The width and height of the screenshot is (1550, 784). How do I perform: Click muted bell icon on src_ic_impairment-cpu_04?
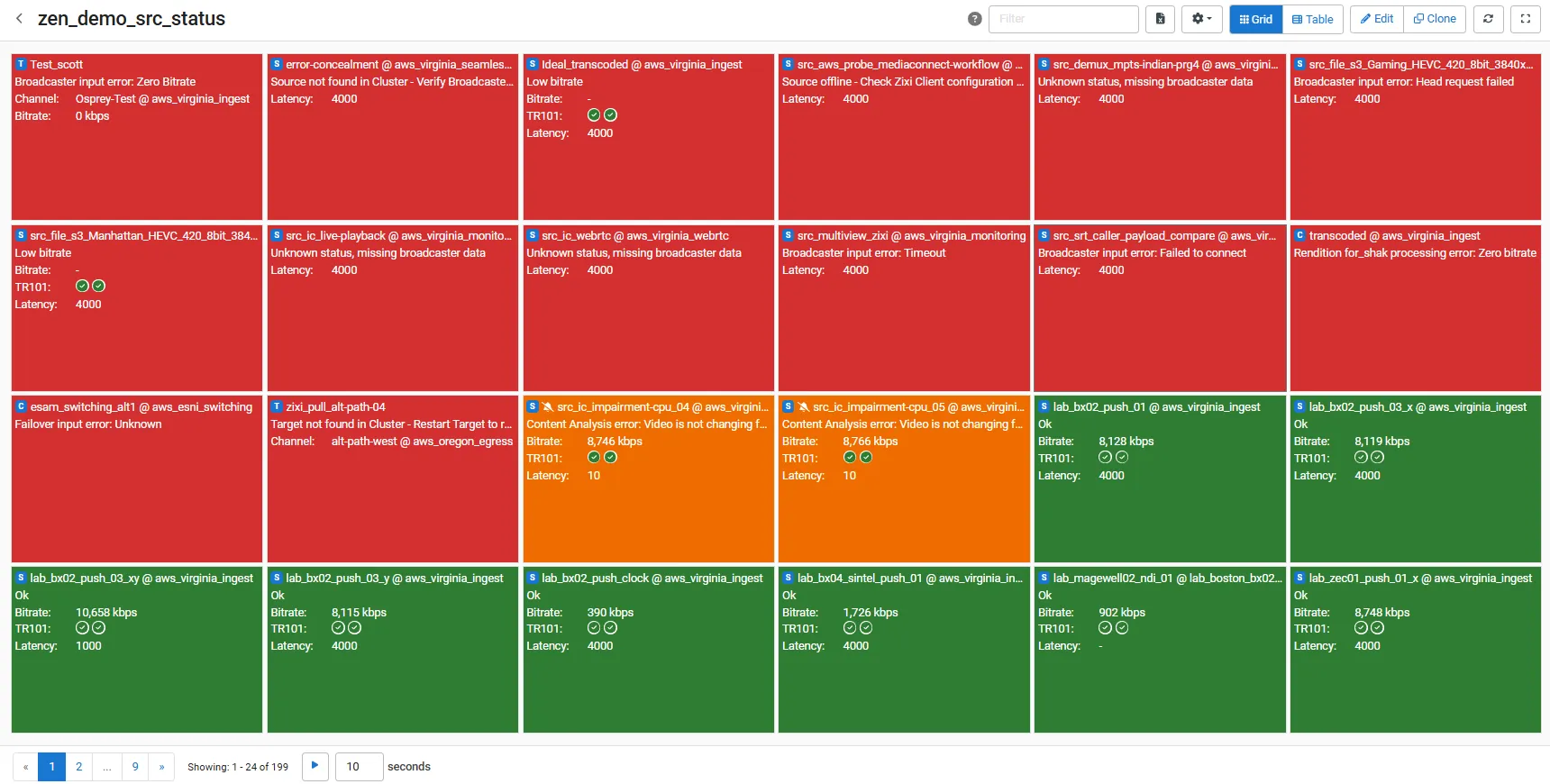[549, 406]
